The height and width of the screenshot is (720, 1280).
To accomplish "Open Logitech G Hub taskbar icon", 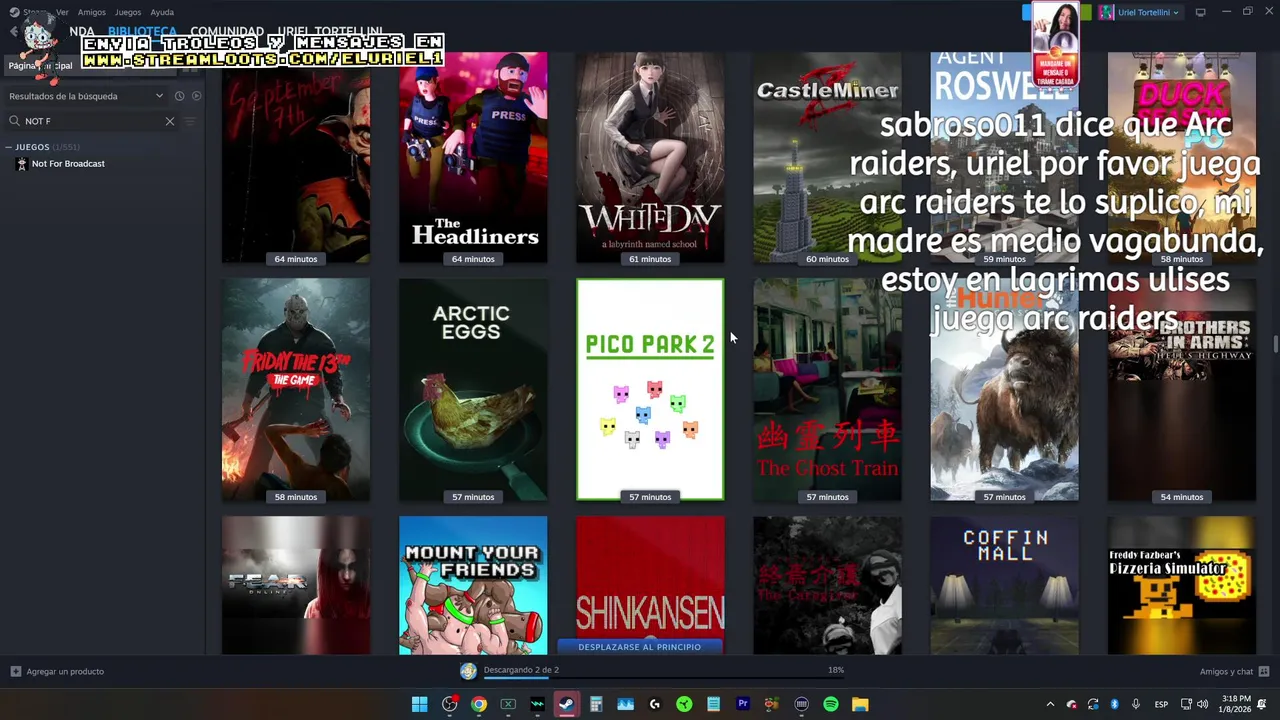I will point(655,704).
